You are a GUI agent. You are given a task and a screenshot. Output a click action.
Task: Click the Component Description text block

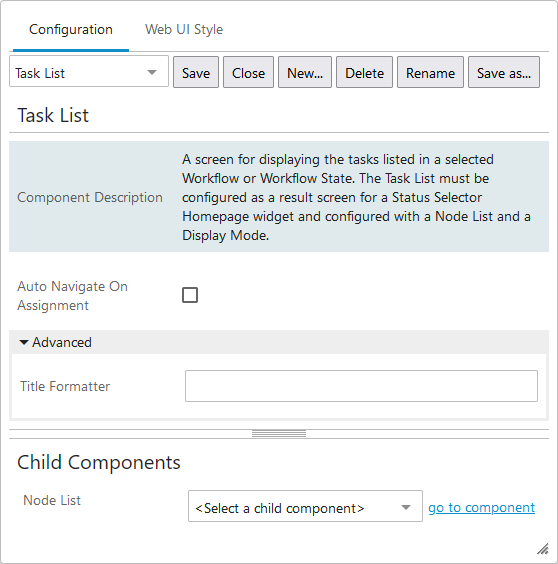[356, 197]
